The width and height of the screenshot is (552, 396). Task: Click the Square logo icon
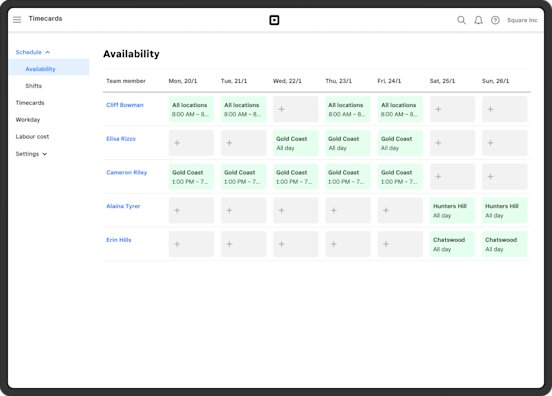[274, 20]
